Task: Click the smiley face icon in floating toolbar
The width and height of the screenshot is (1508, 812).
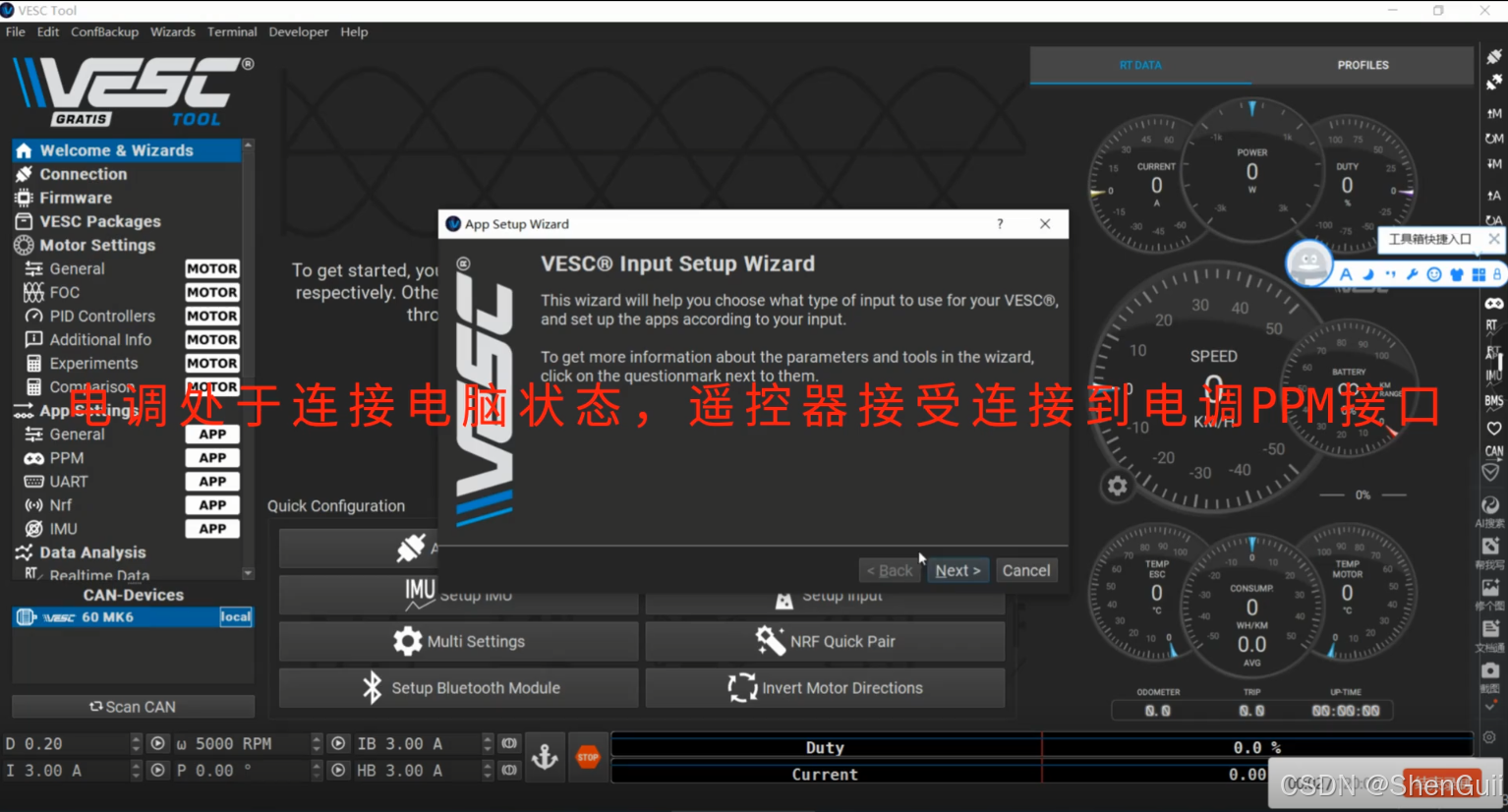Action: 1434,274
